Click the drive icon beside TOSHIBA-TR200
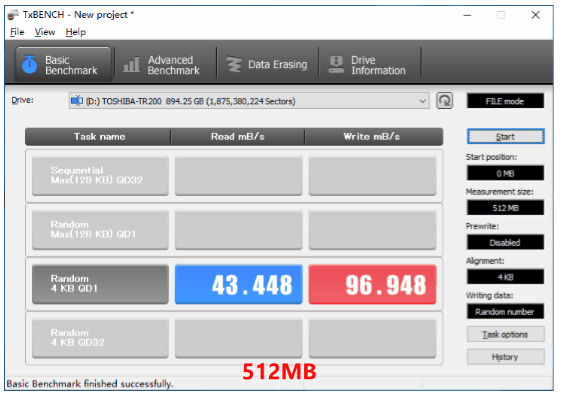Image resolution: width=562 pixels, height=396 pixels. tap(77, 101)
